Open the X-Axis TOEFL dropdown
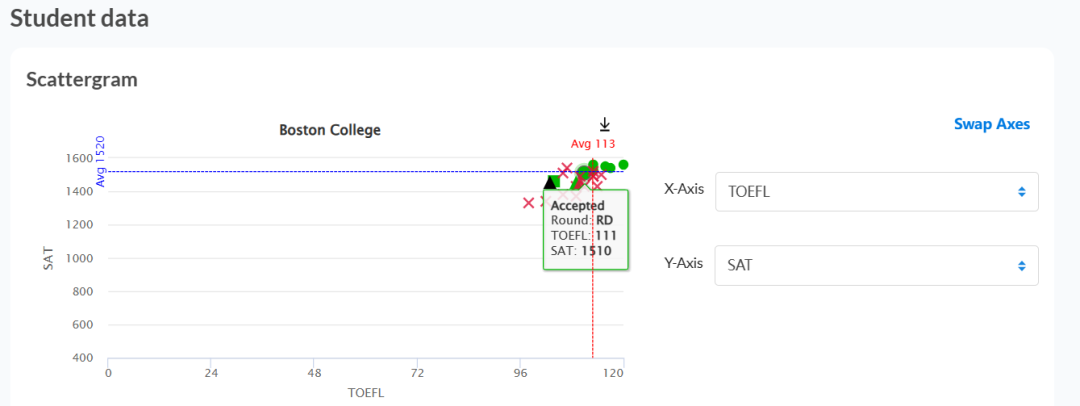Image resolution: width=1080 pixels, height=406 pixels. [877, 192]
